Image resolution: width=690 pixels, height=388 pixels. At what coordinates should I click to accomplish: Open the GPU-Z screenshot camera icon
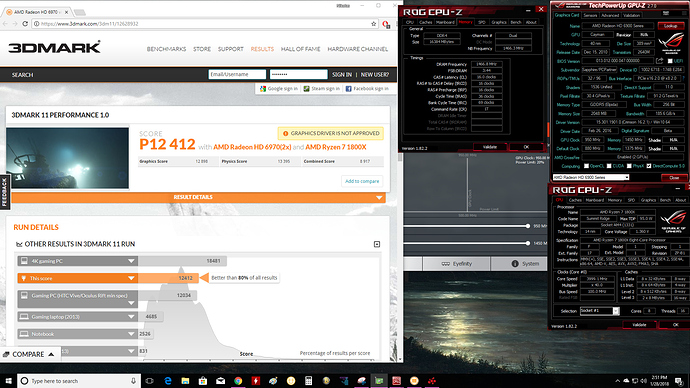666,14
